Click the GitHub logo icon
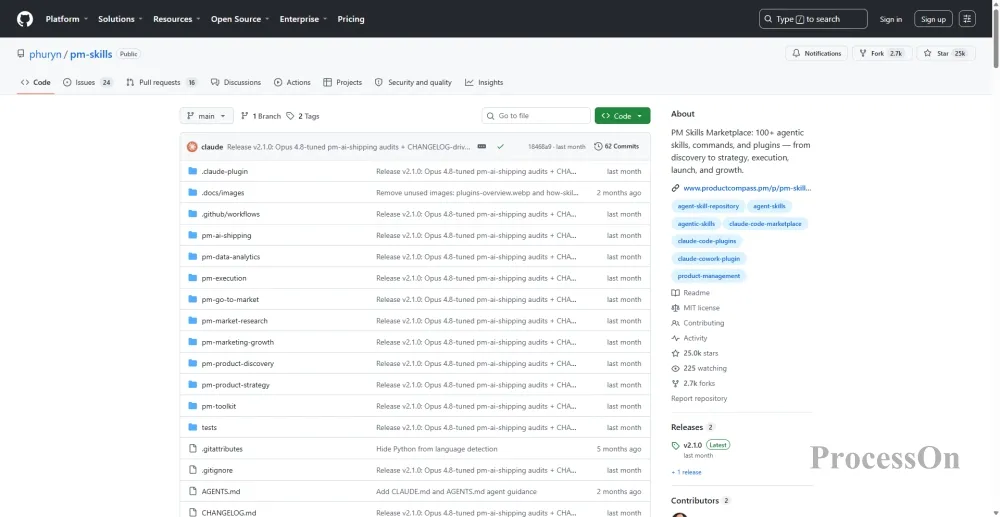1000x517 pixels. tap(25, 19)
